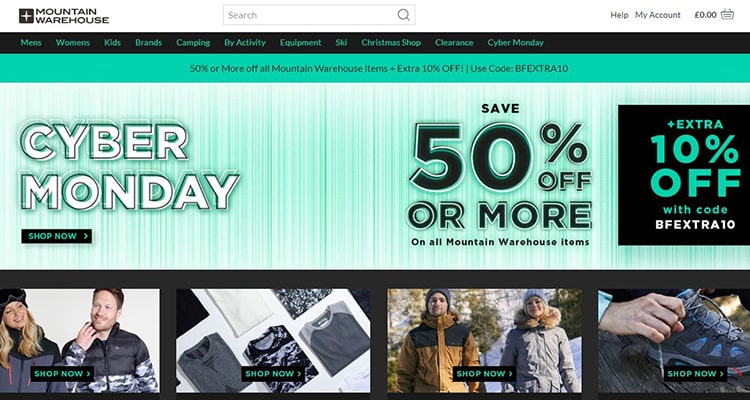
Task: Open the Help link
Action: [619, 15]
